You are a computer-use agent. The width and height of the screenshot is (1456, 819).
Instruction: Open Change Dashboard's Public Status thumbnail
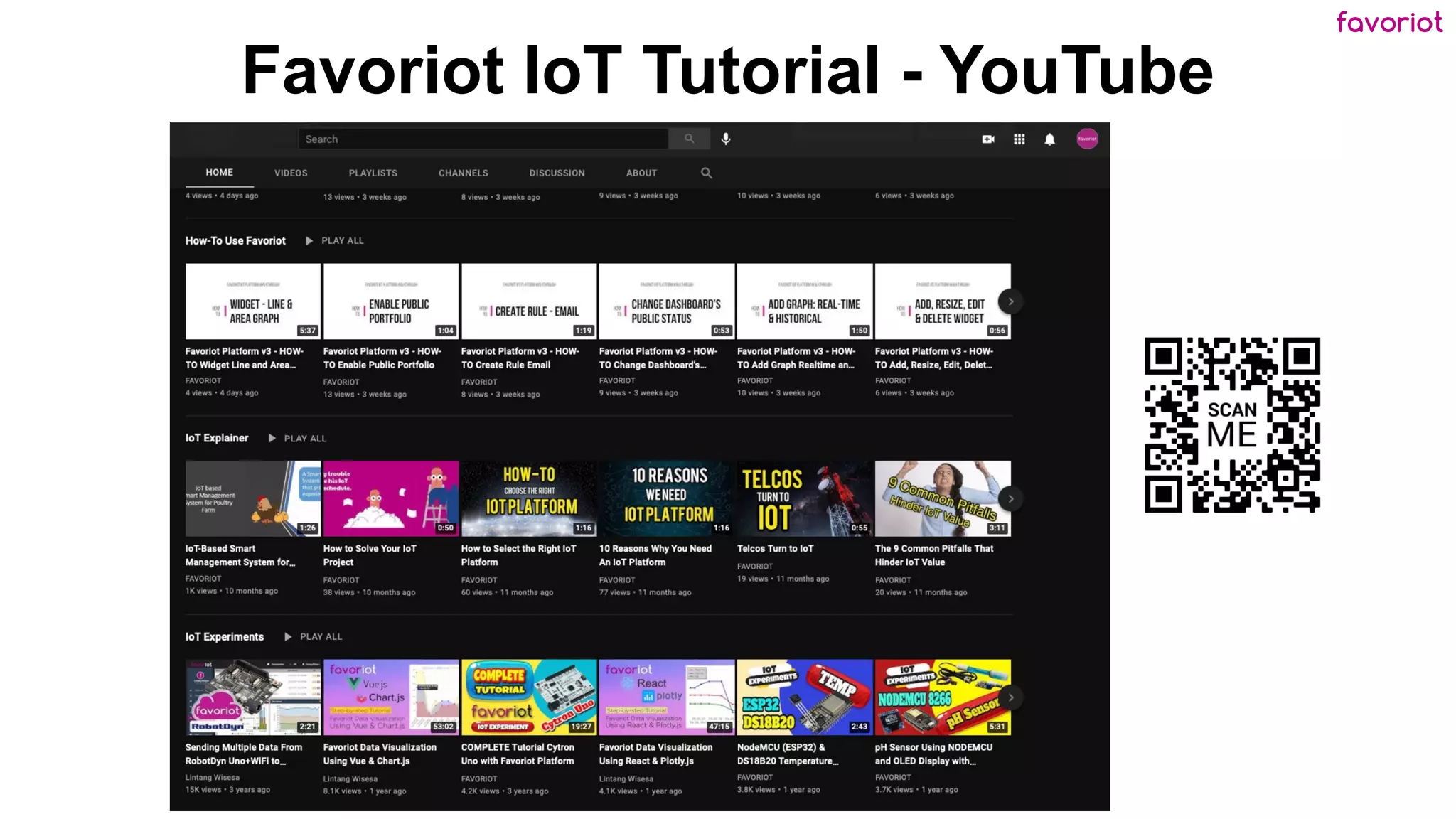coord(666,301)
